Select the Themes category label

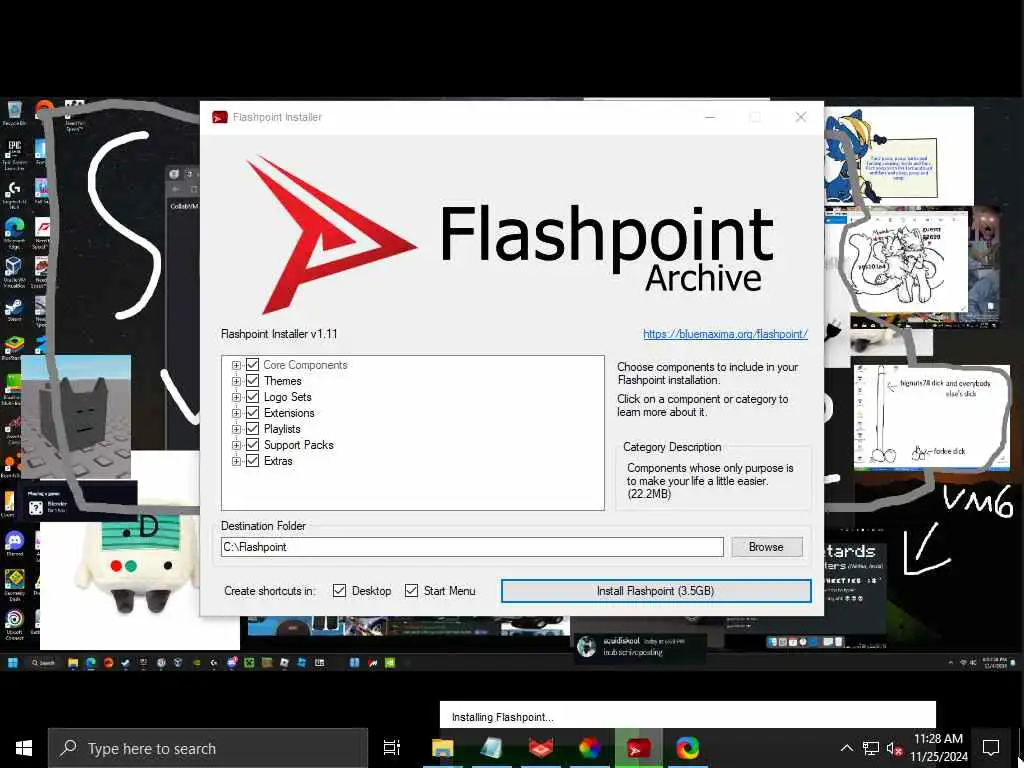[x=283, y=381]
